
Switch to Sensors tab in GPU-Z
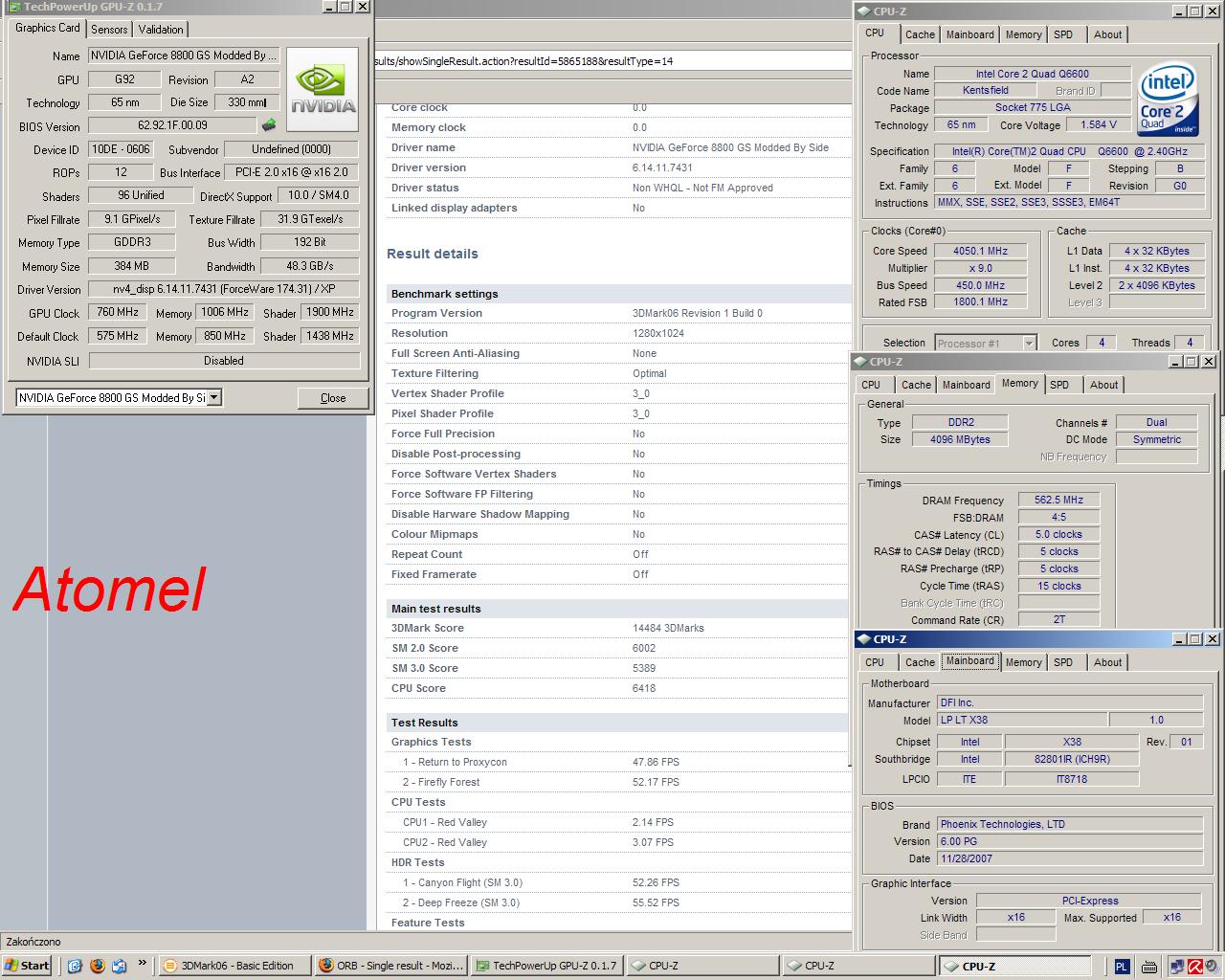(109, 30)
